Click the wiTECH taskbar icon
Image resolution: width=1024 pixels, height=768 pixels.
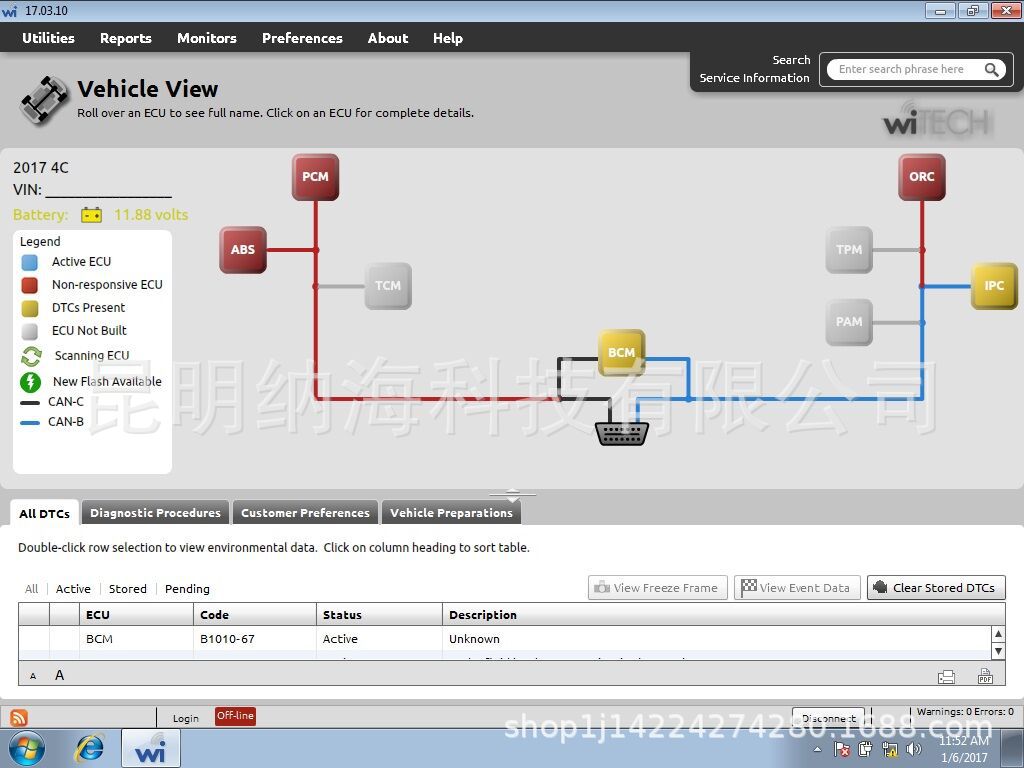(x=150, y=748)
